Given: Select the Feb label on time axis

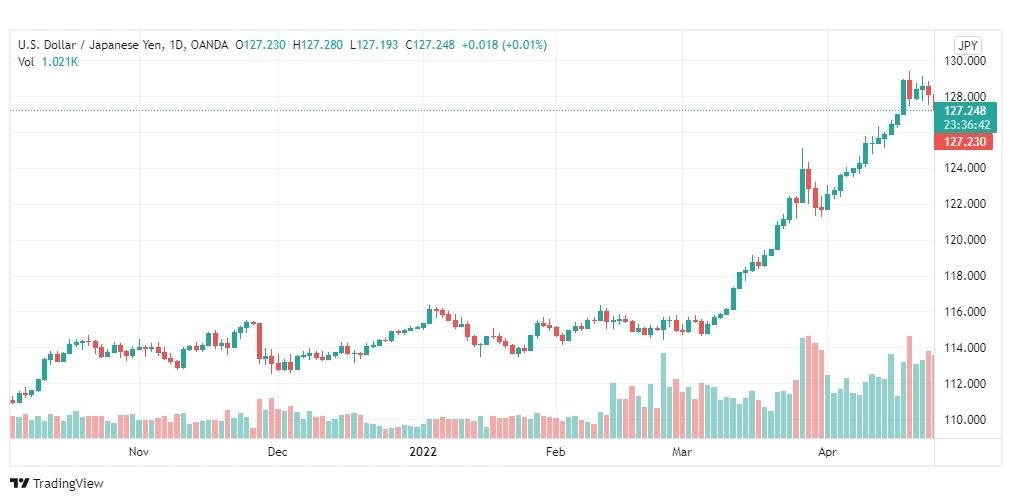Looking at the screenshot, I should tap(556, 452).
